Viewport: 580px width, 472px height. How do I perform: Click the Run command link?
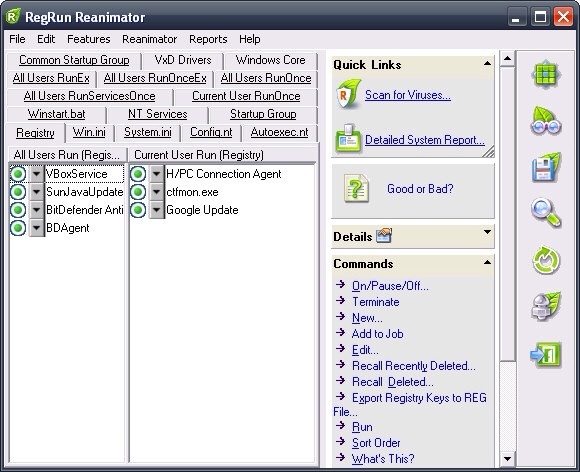362,427
